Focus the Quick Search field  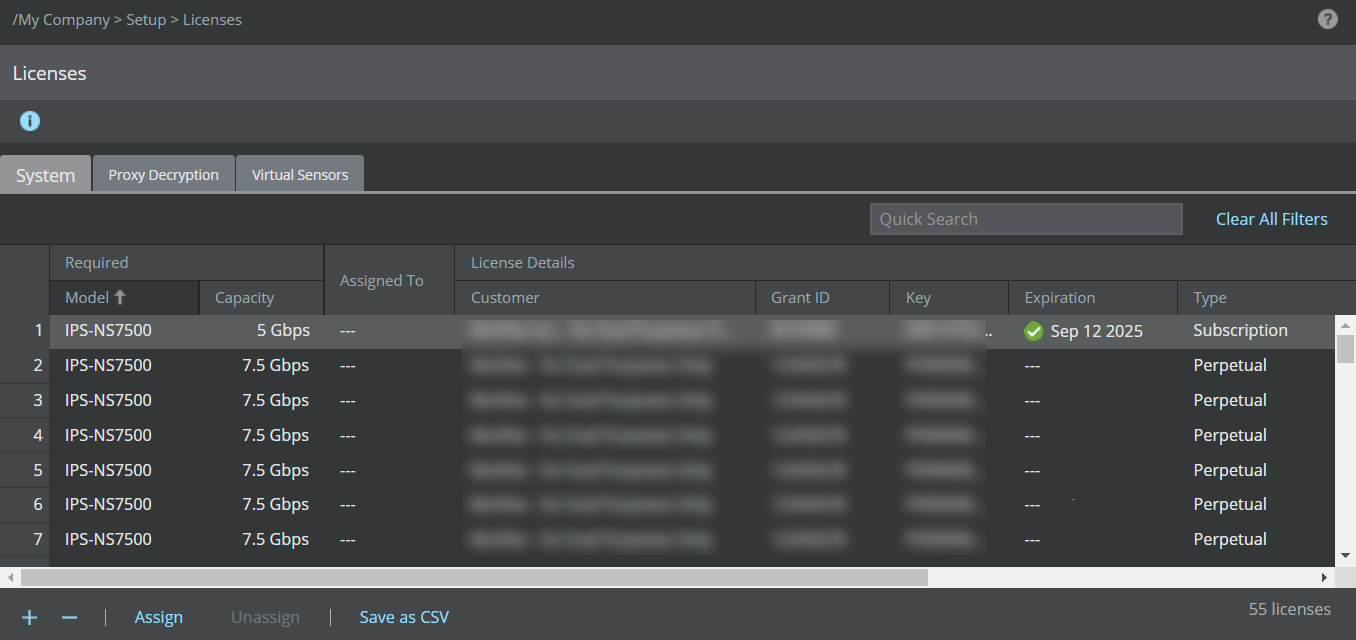[x=1026, y=219]
